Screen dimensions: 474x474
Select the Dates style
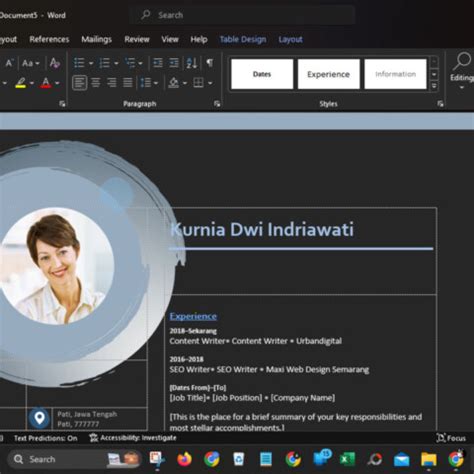262,74
